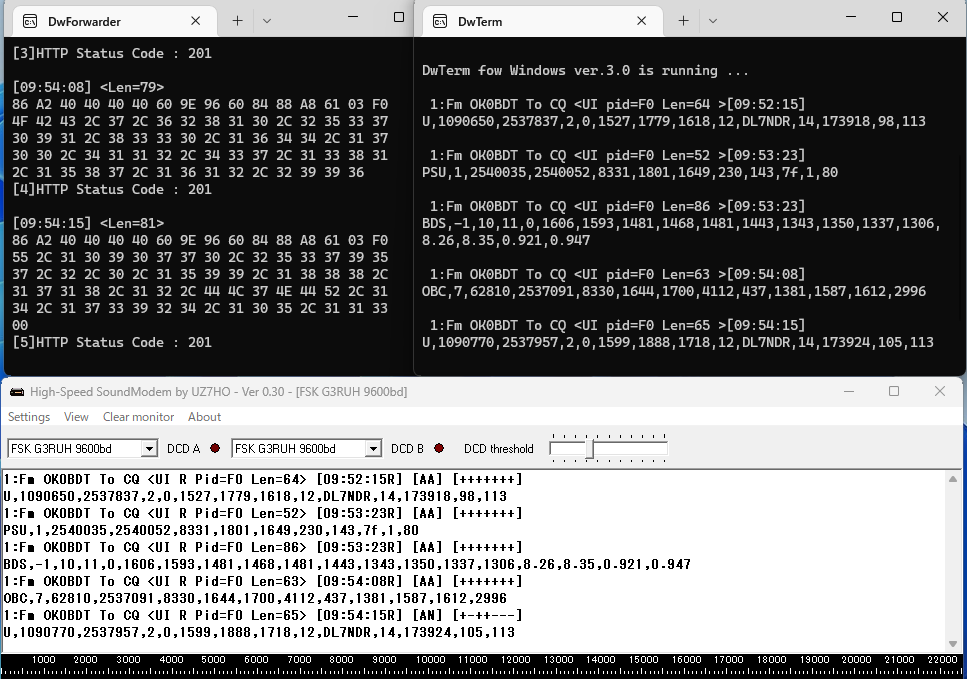Click the BDS data line in SoundModem monitor
Viewport: 967px width, 679px height.
click(x=347, y=564)
